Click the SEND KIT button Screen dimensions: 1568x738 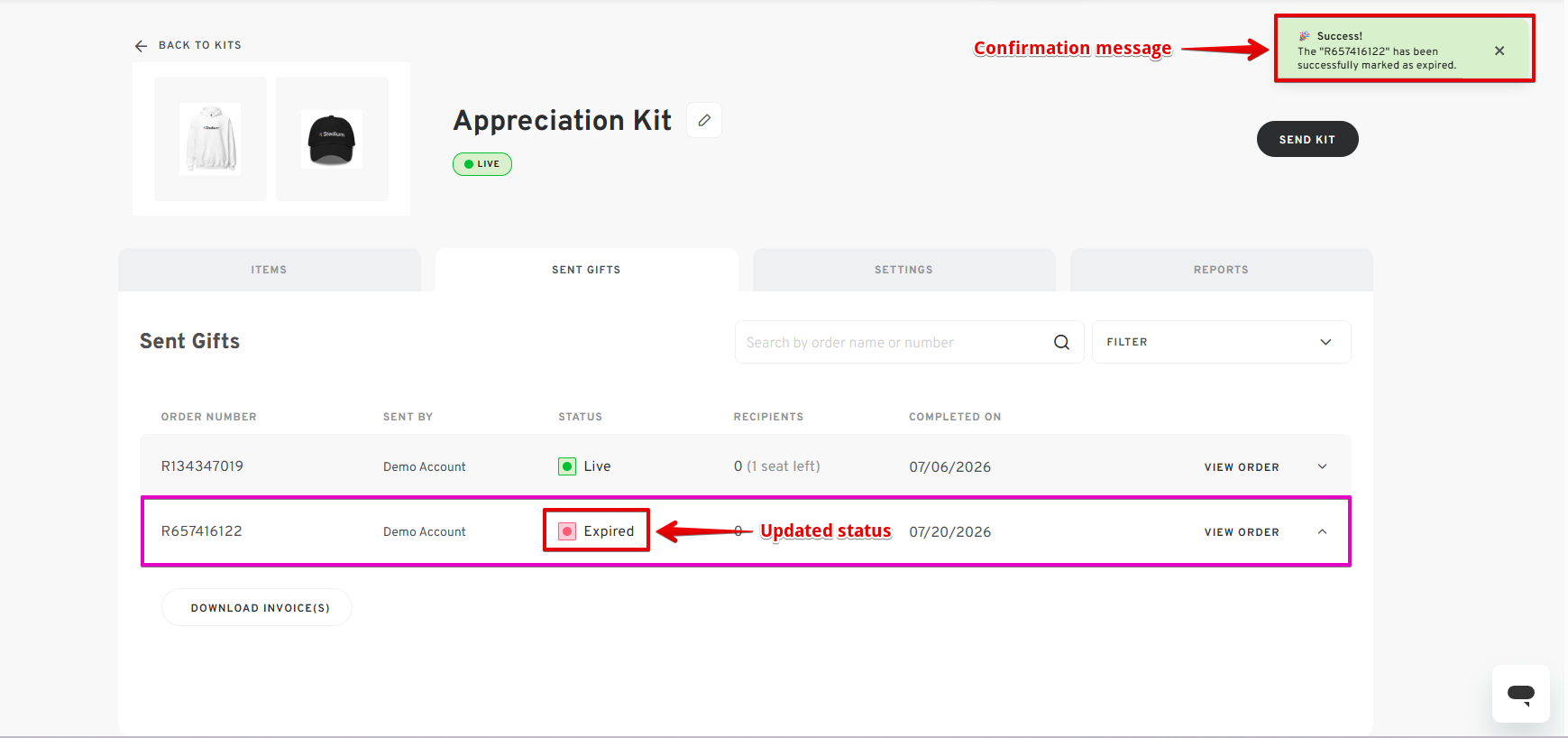(1307, 139)
